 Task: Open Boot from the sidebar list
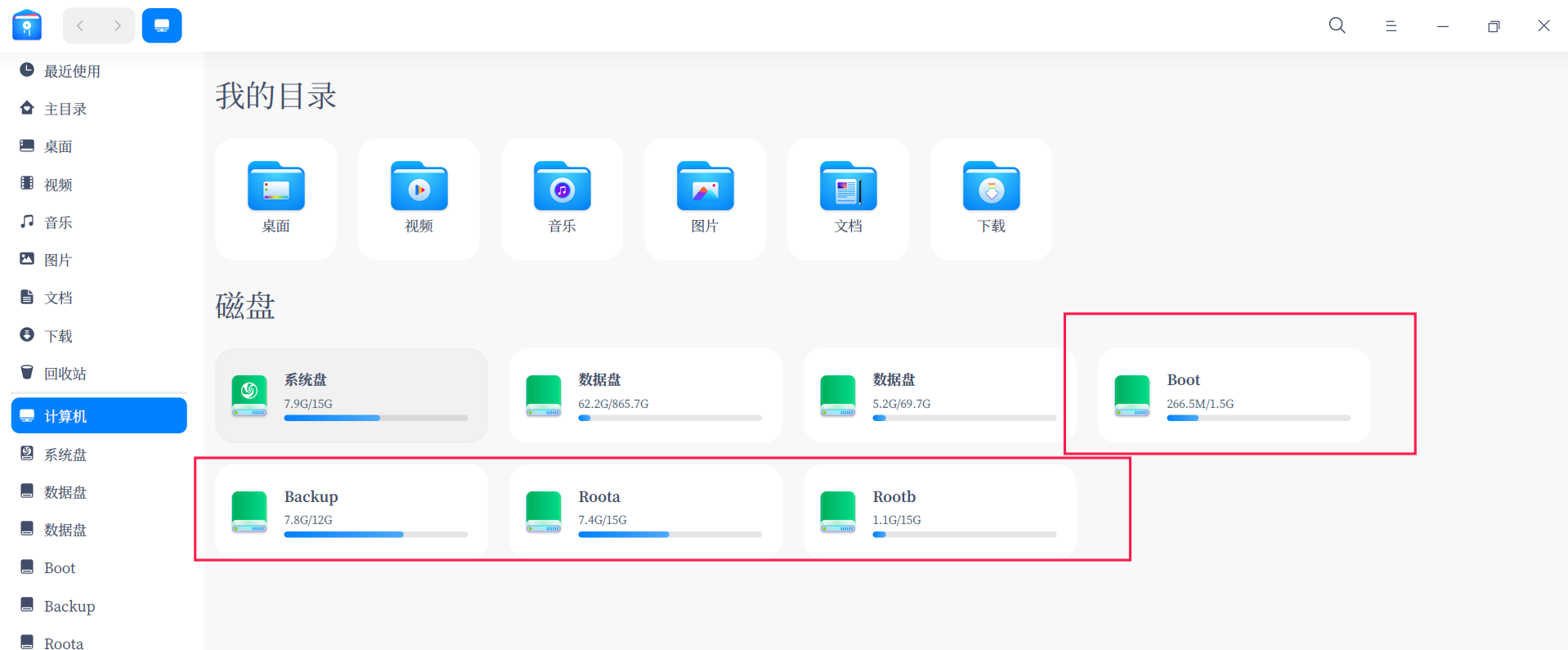pyautogui.click(x=99, y=568)
